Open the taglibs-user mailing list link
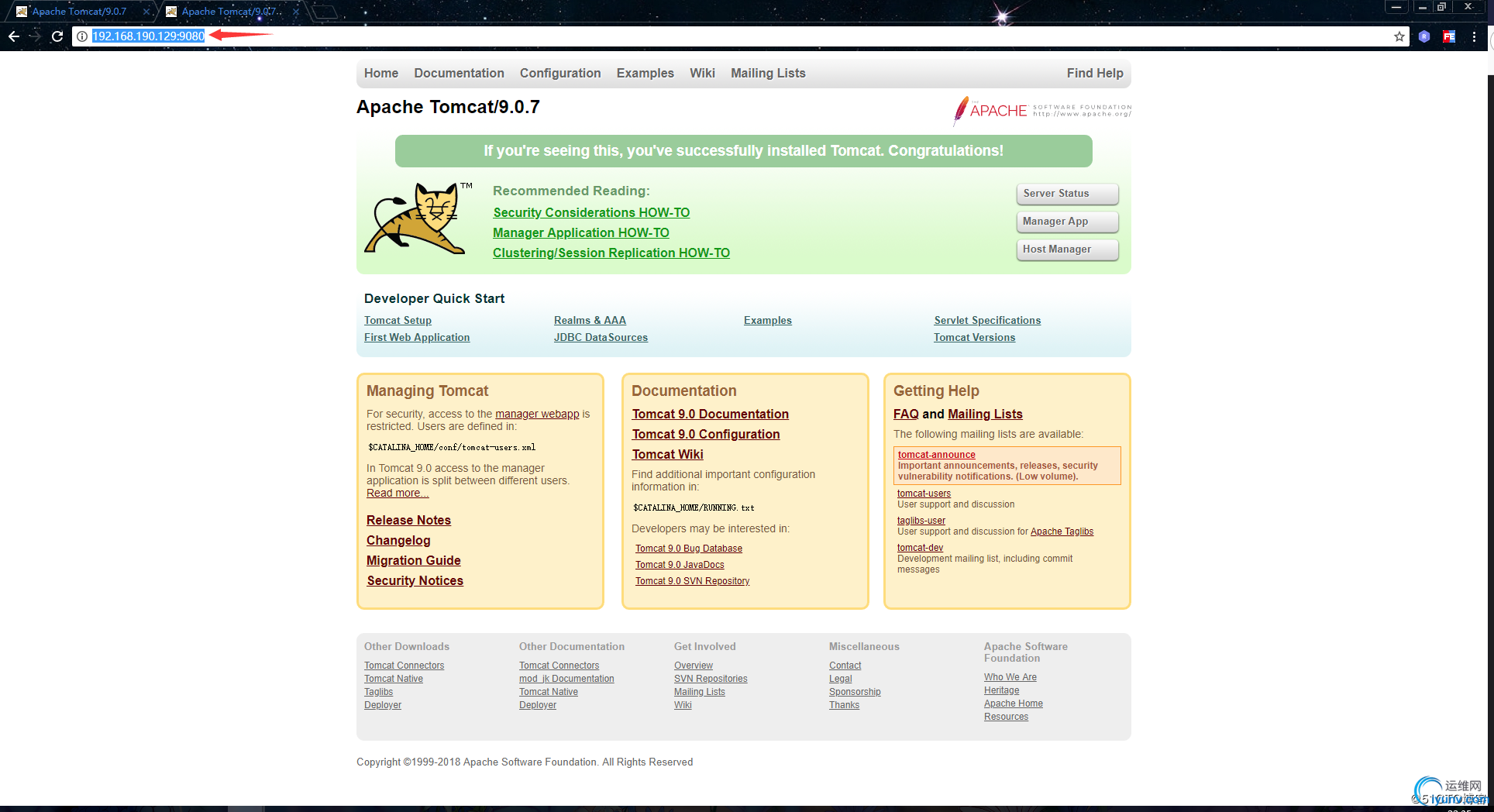 [921, 521]
